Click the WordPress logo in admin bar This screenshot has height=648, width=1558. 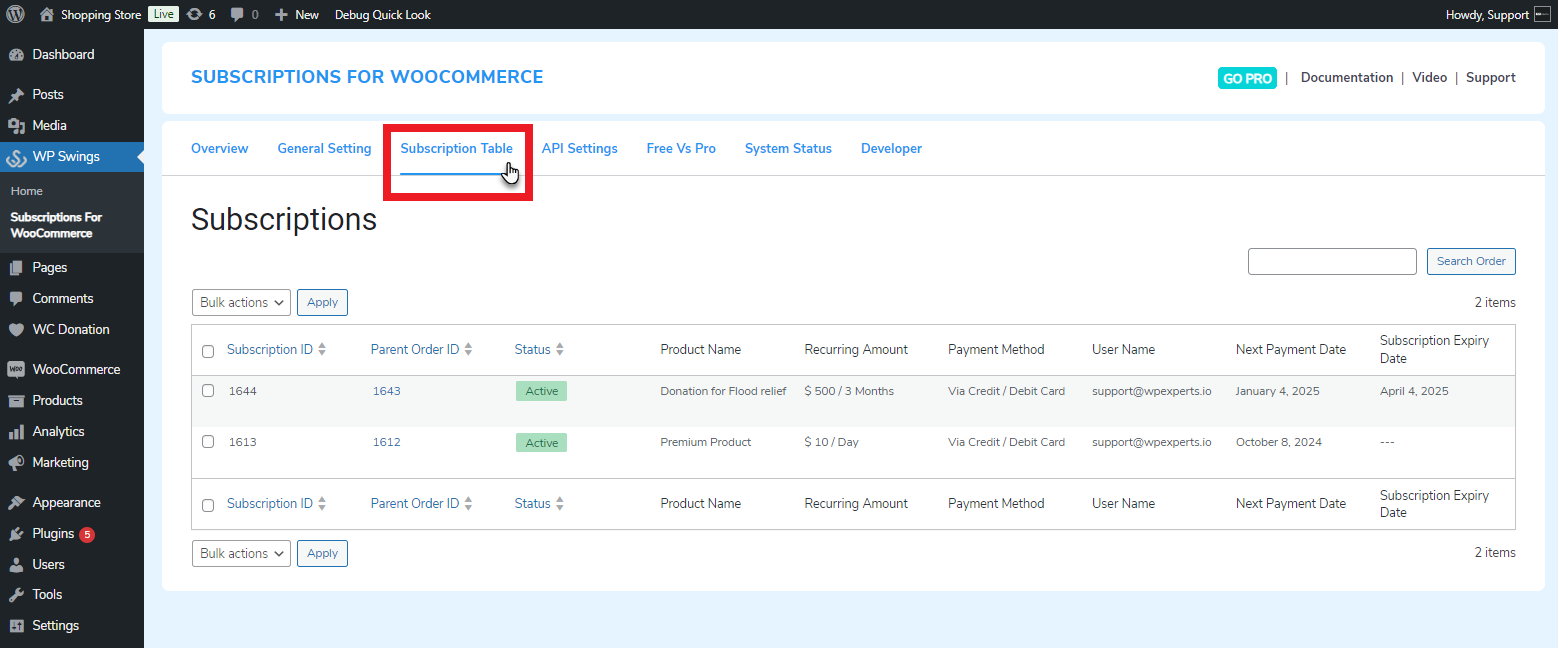[x=15, y=14]
